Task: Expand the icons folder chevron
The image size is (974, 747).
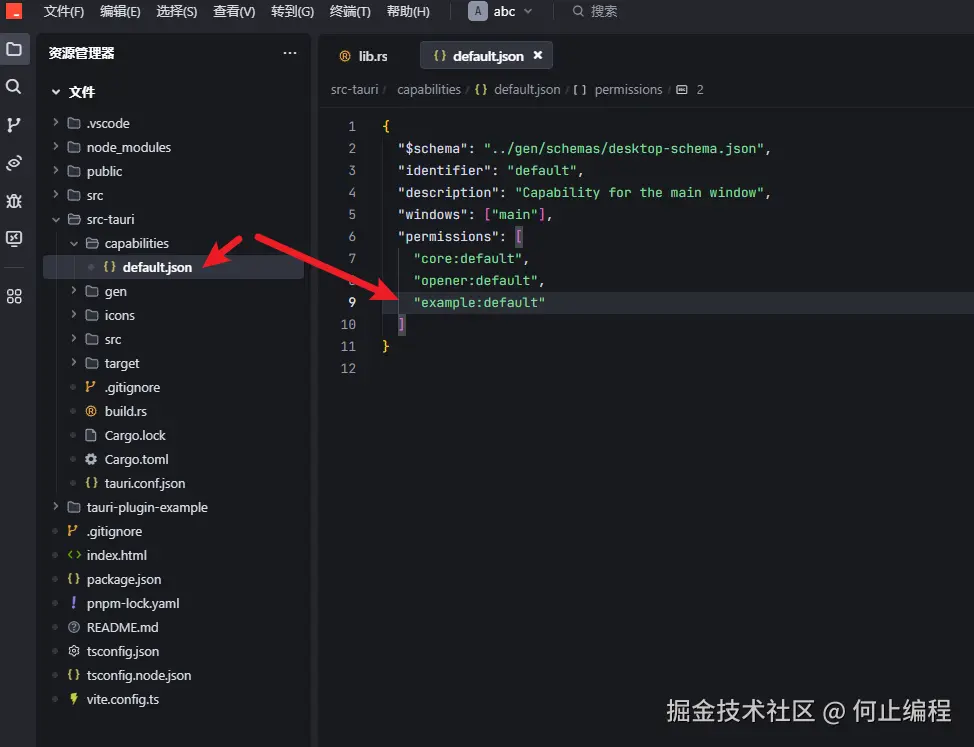Action: click(74, 315)
